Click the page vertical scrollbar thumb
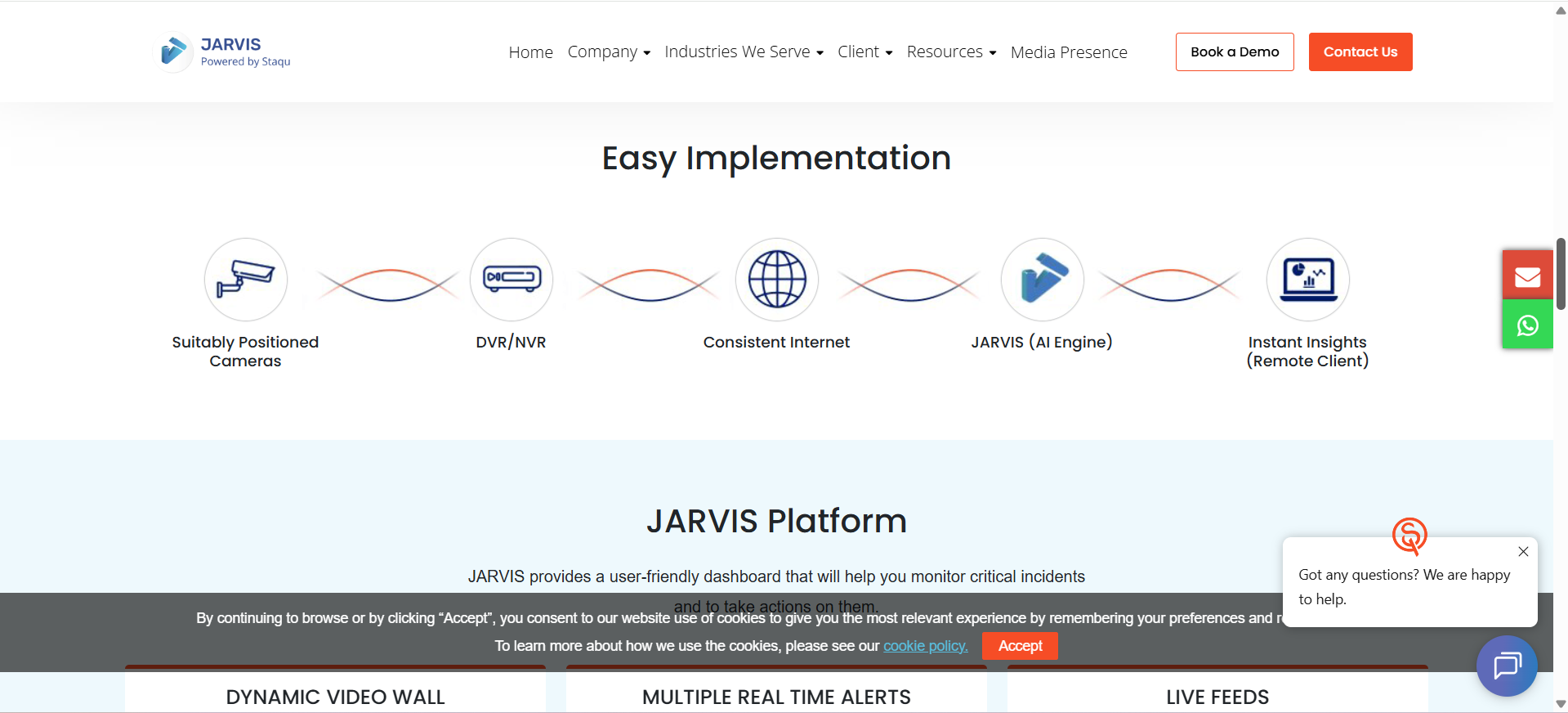The width and height of the screenshot is (1568, 713). pyautogui.click(x=1561, y=274)
